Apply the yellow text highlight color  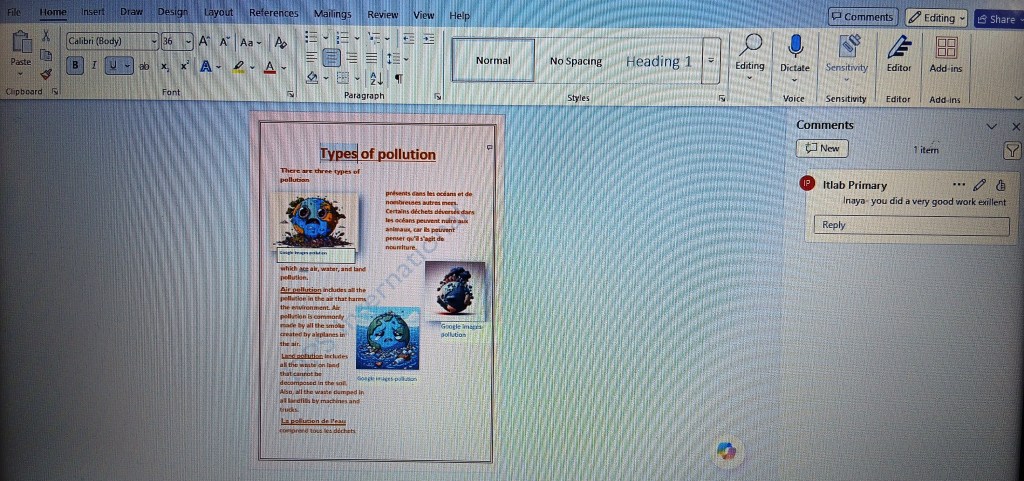[237, 66]
